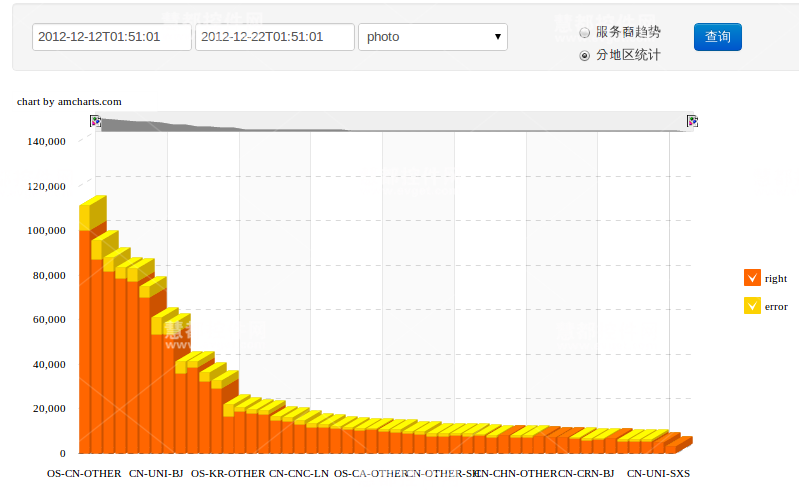
Task: Toggle the error series legend checkbox
Action: click(752, 306)
